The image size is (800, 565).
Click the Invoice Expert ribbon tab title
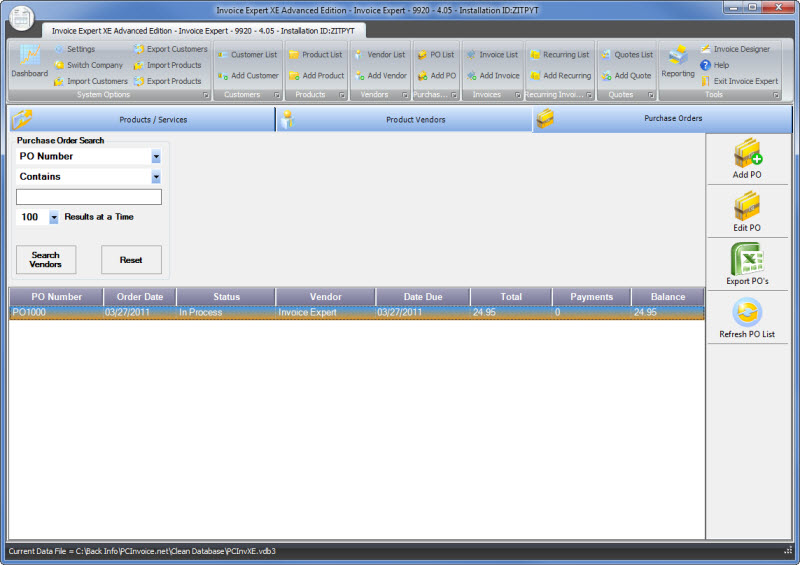[x=203, y=31]
